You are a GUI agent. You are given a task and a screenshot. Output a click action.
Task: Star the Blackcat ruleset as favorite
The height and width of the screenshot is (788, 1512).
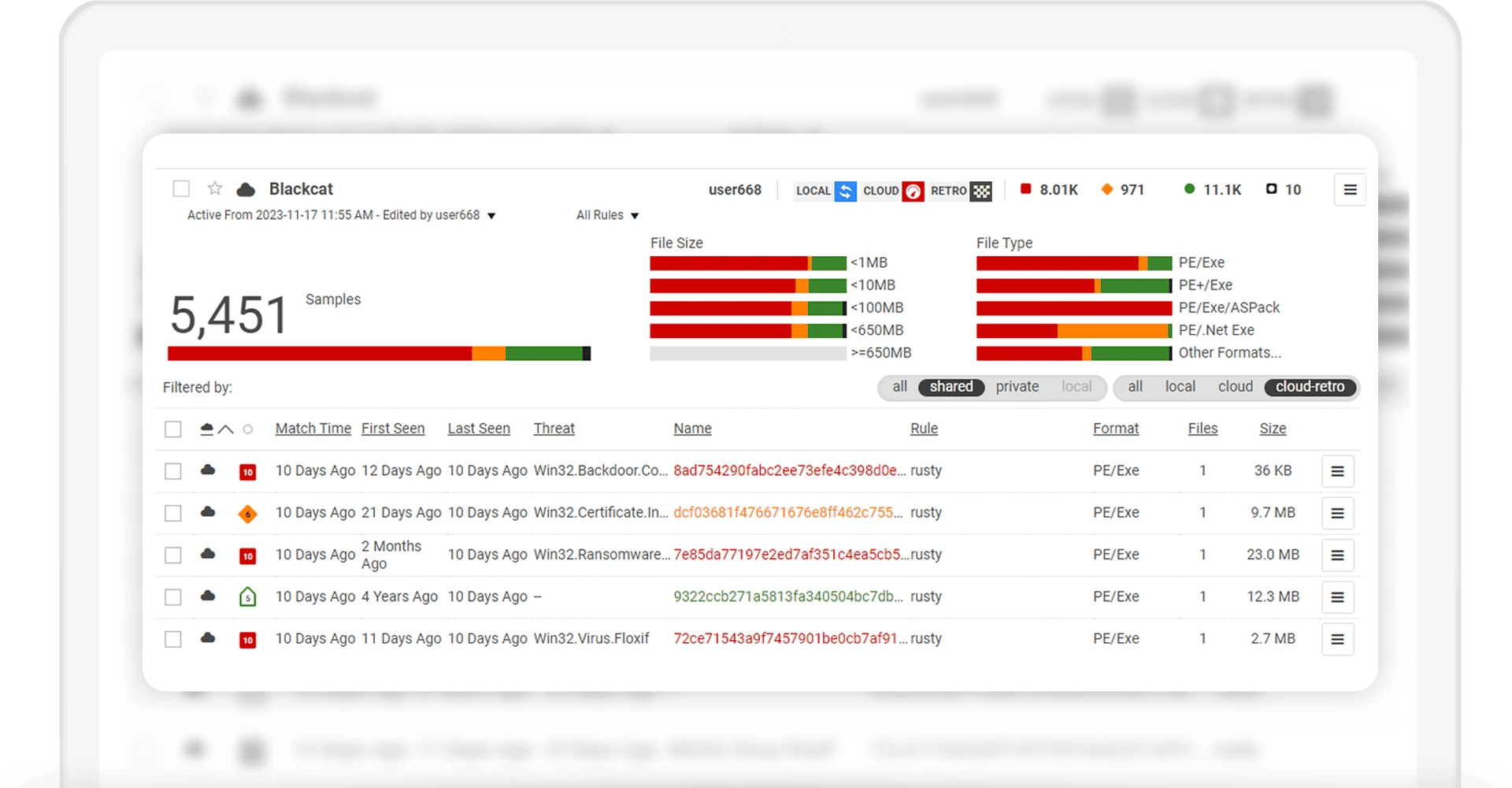click(x=214, y=188)
